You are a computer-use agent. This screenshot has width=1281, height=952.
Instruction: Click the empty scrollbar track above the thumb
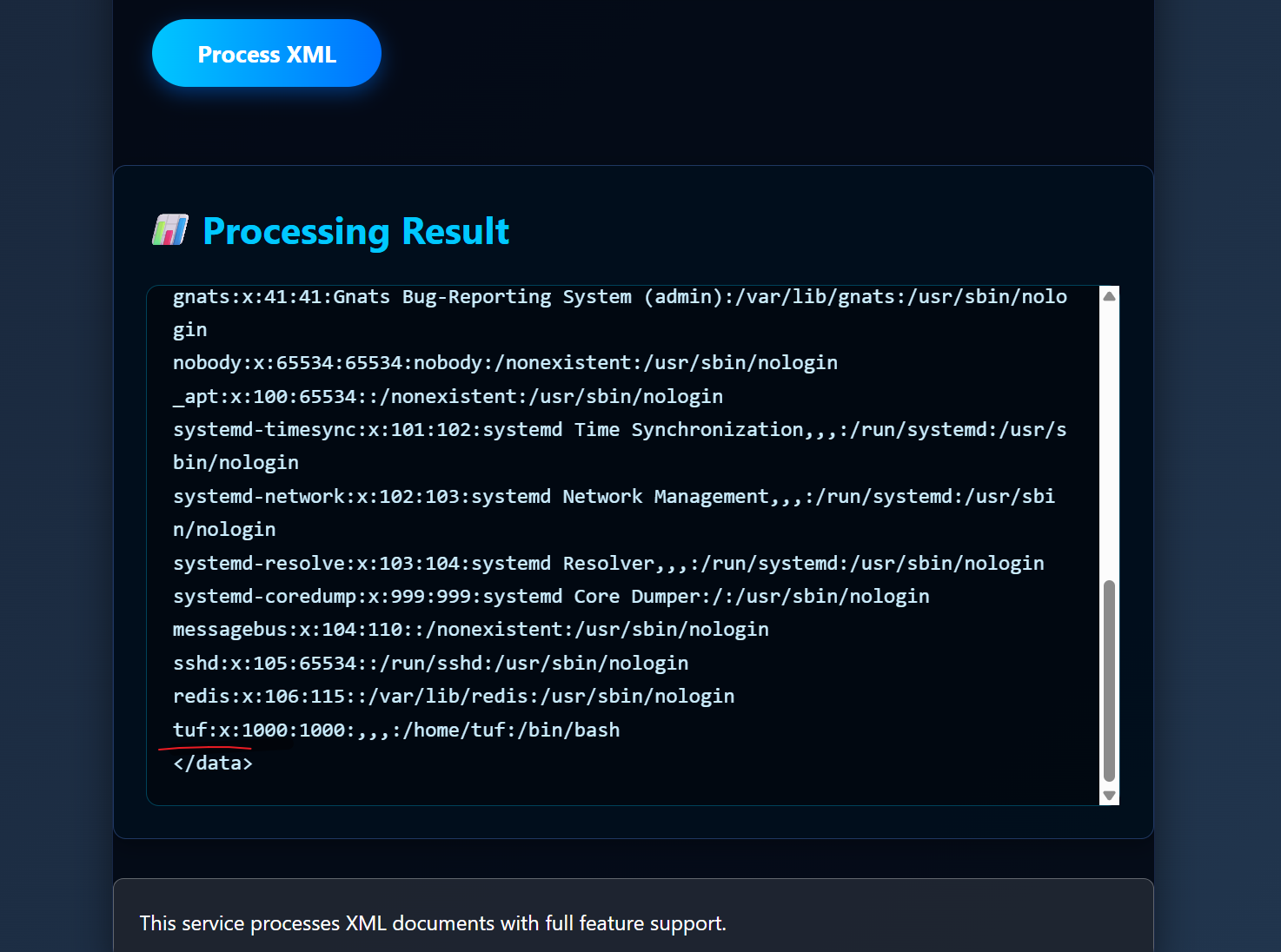[x=1109, y=434]
